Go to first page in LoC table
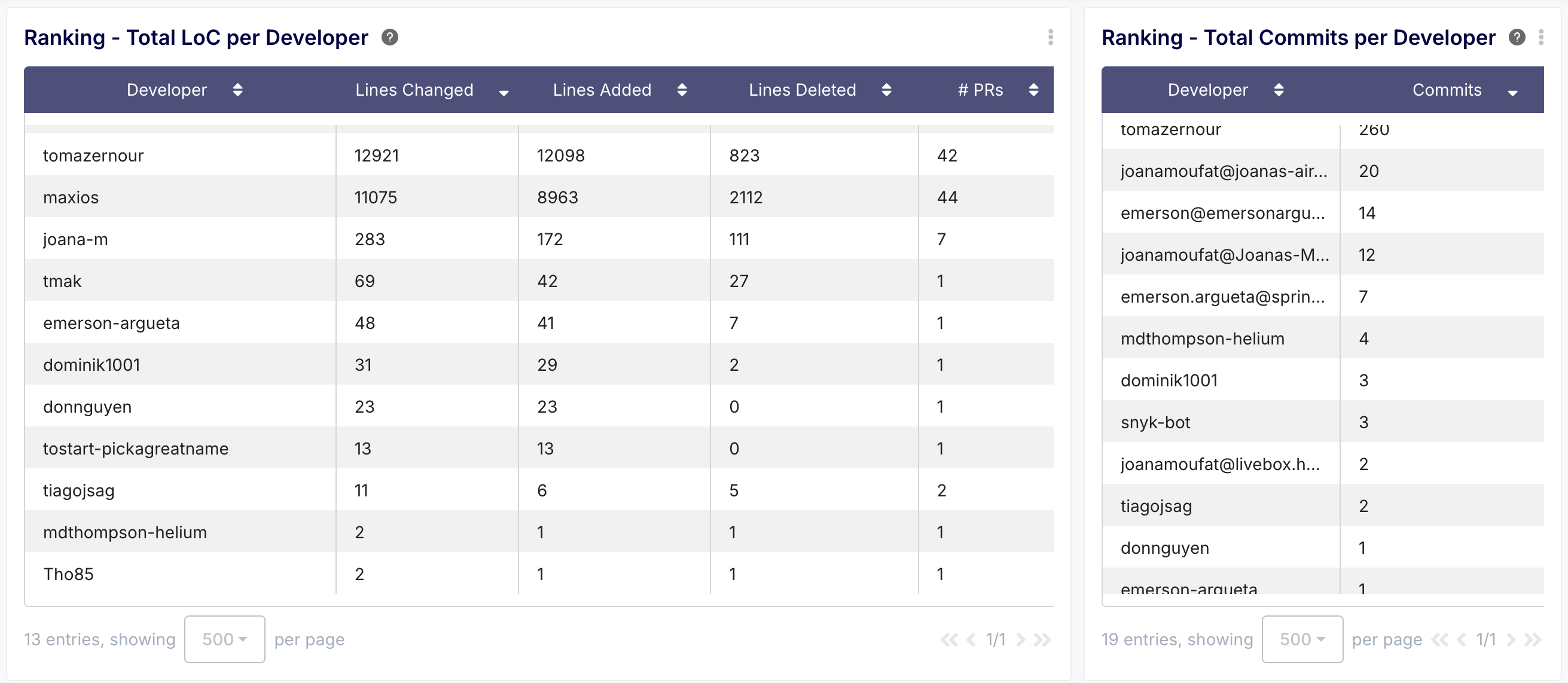Viewport: 1568px width, 683px height. [948, 640]
